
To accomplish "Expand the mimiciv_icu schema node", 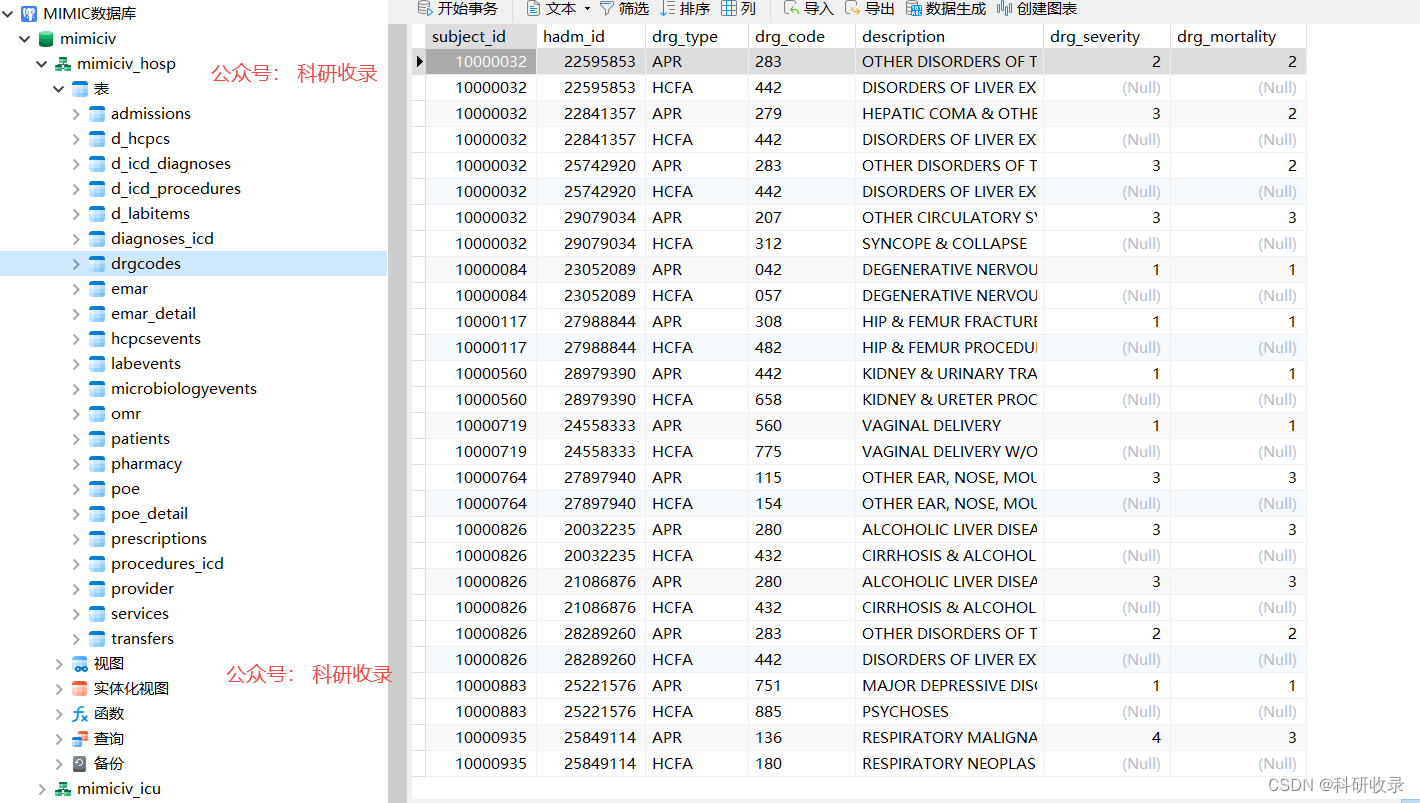I will [x=42, y=789].
